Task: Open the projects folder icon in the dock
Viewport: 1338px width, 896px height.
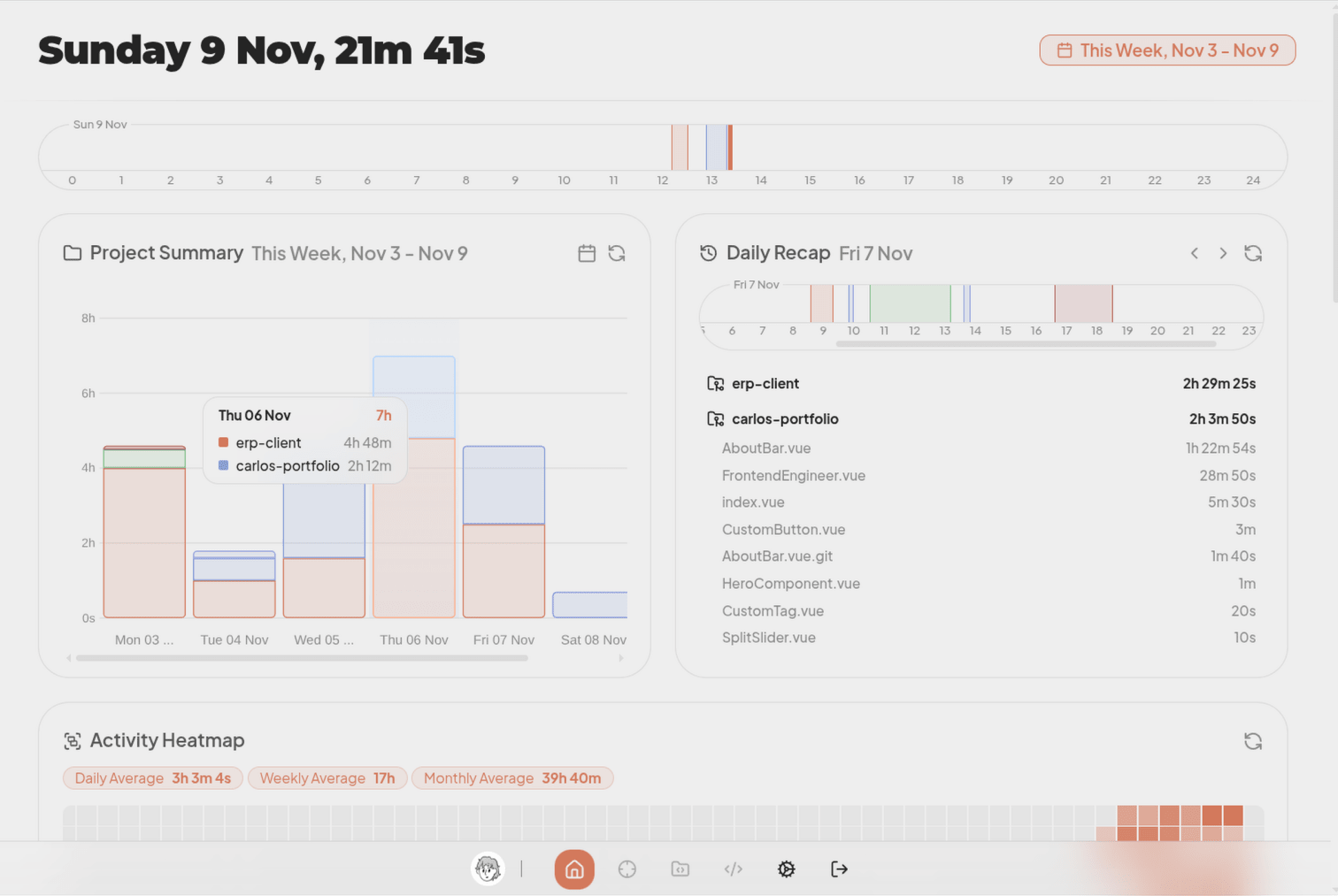Action: (x=680, y=869)
